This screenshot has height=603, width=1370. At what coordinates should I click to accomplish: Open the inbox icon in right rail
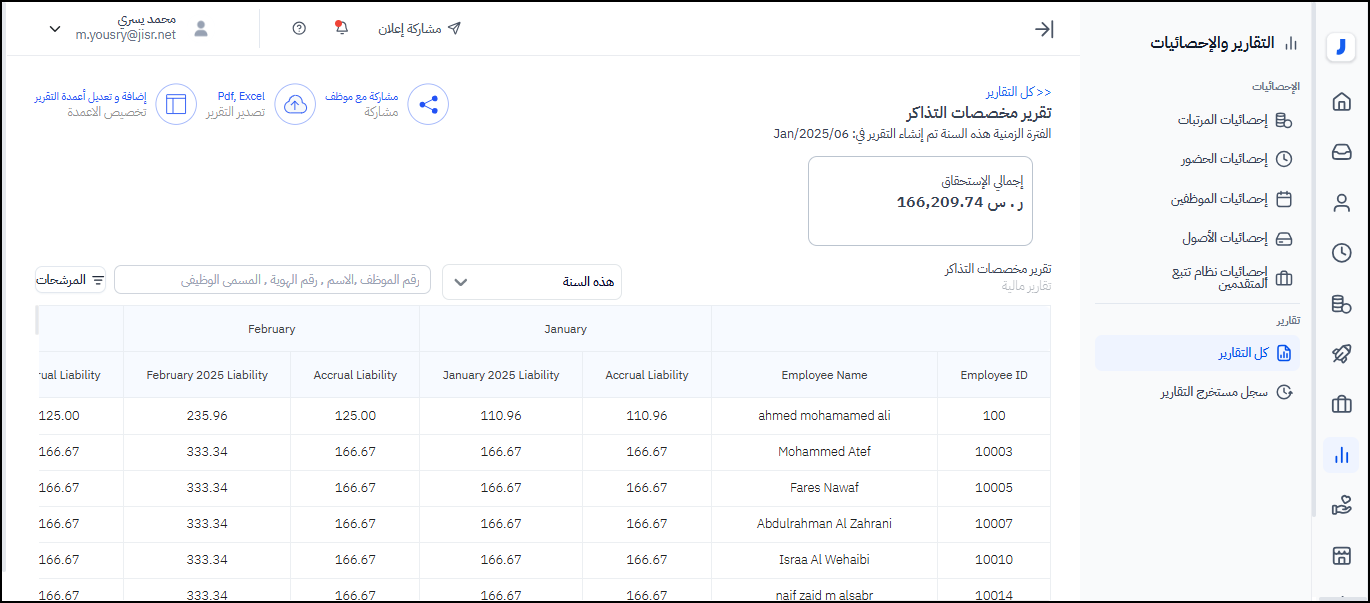[x=1341, y=152]
